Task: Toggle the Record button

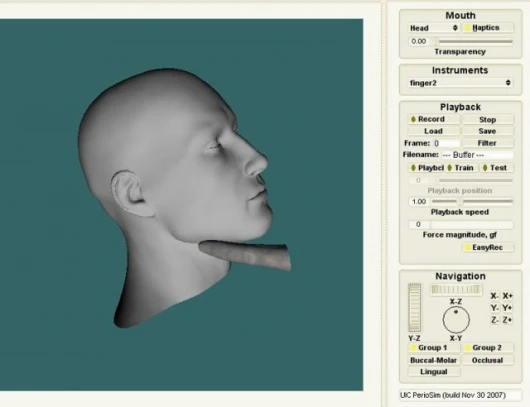Action: 434,119
